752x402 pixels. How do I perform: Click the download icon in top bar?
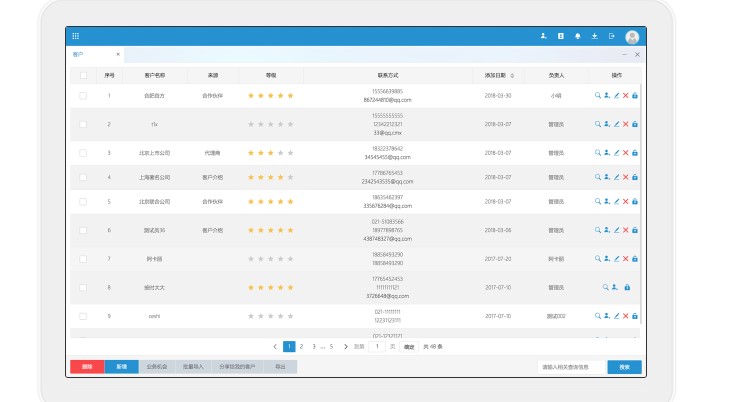pos(595,36)
